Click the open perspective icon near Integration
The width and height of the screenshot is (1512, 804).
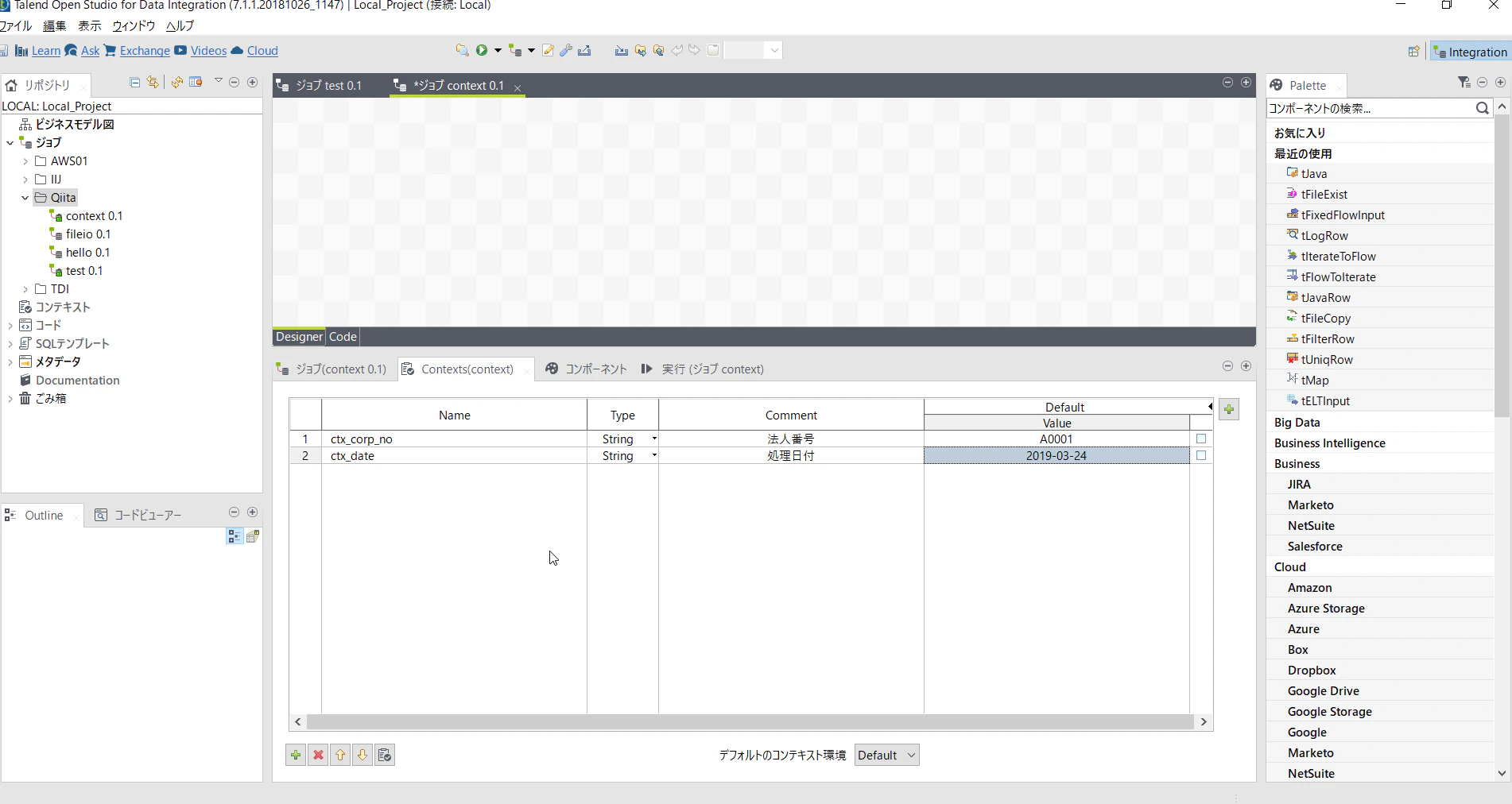1413,52
